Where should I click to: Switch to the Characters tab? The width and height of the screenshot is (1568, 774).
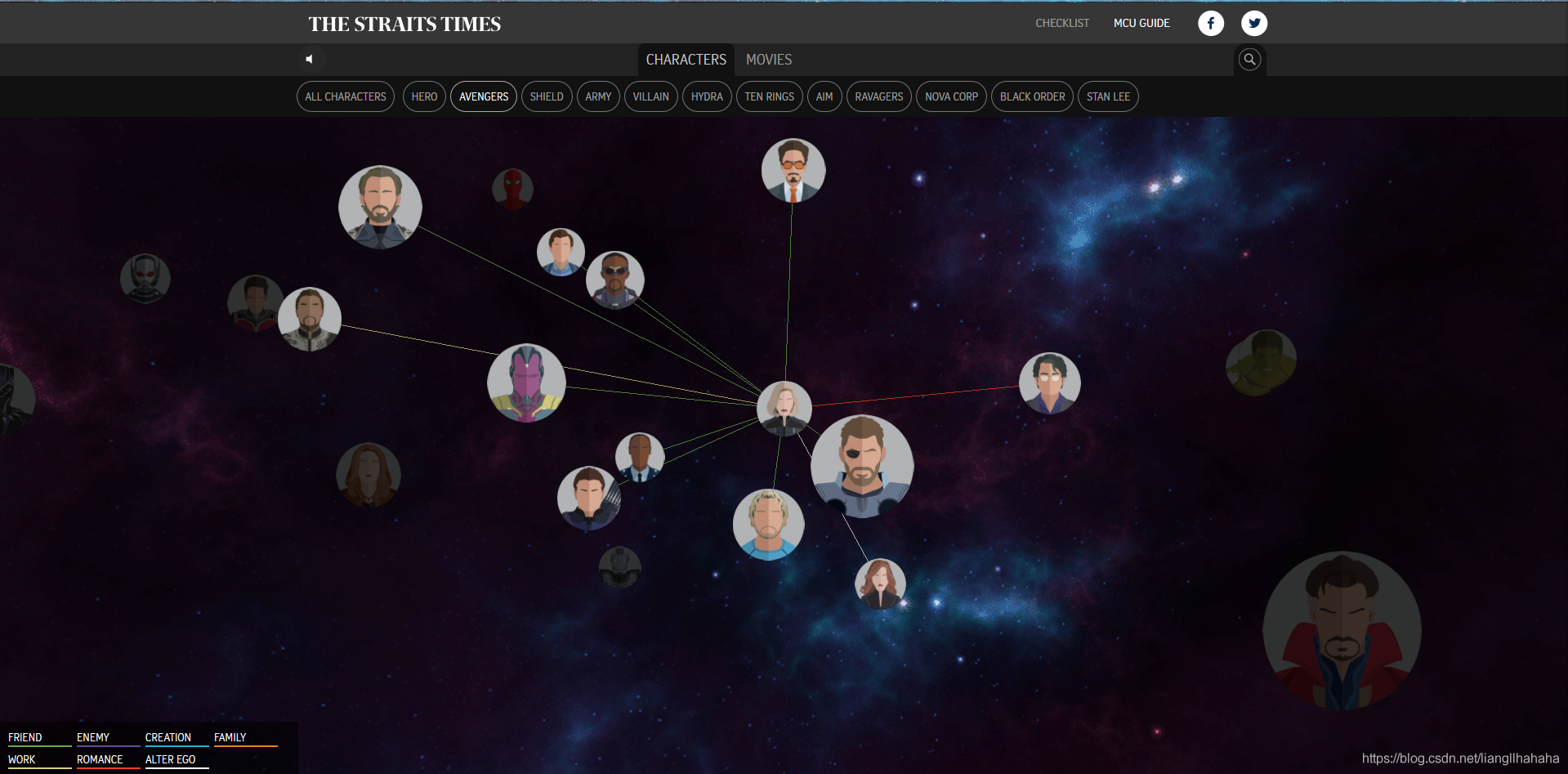click(686, 60)
